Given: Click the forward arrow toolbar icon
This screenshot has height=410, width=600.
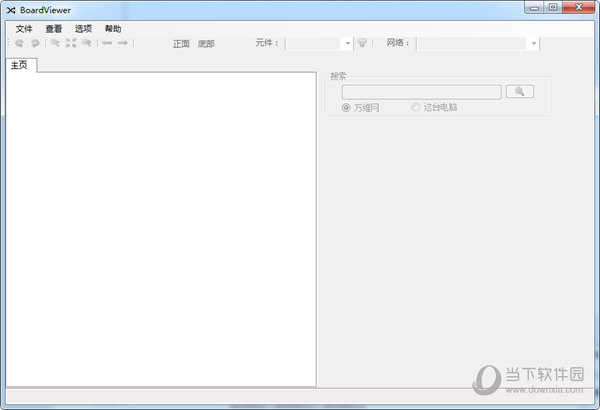Looking at the screenshot, I should 123,43.
